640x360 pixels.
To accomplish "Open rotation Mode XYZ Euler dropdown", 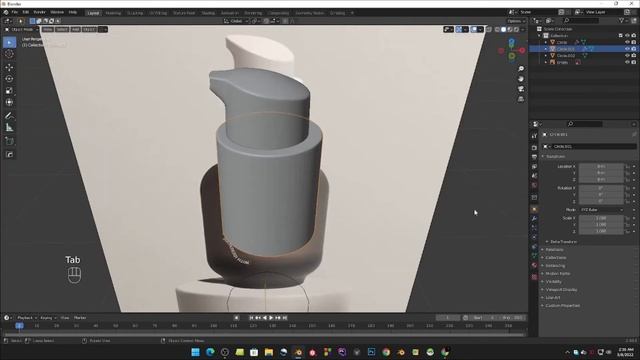I will (601, 210).
